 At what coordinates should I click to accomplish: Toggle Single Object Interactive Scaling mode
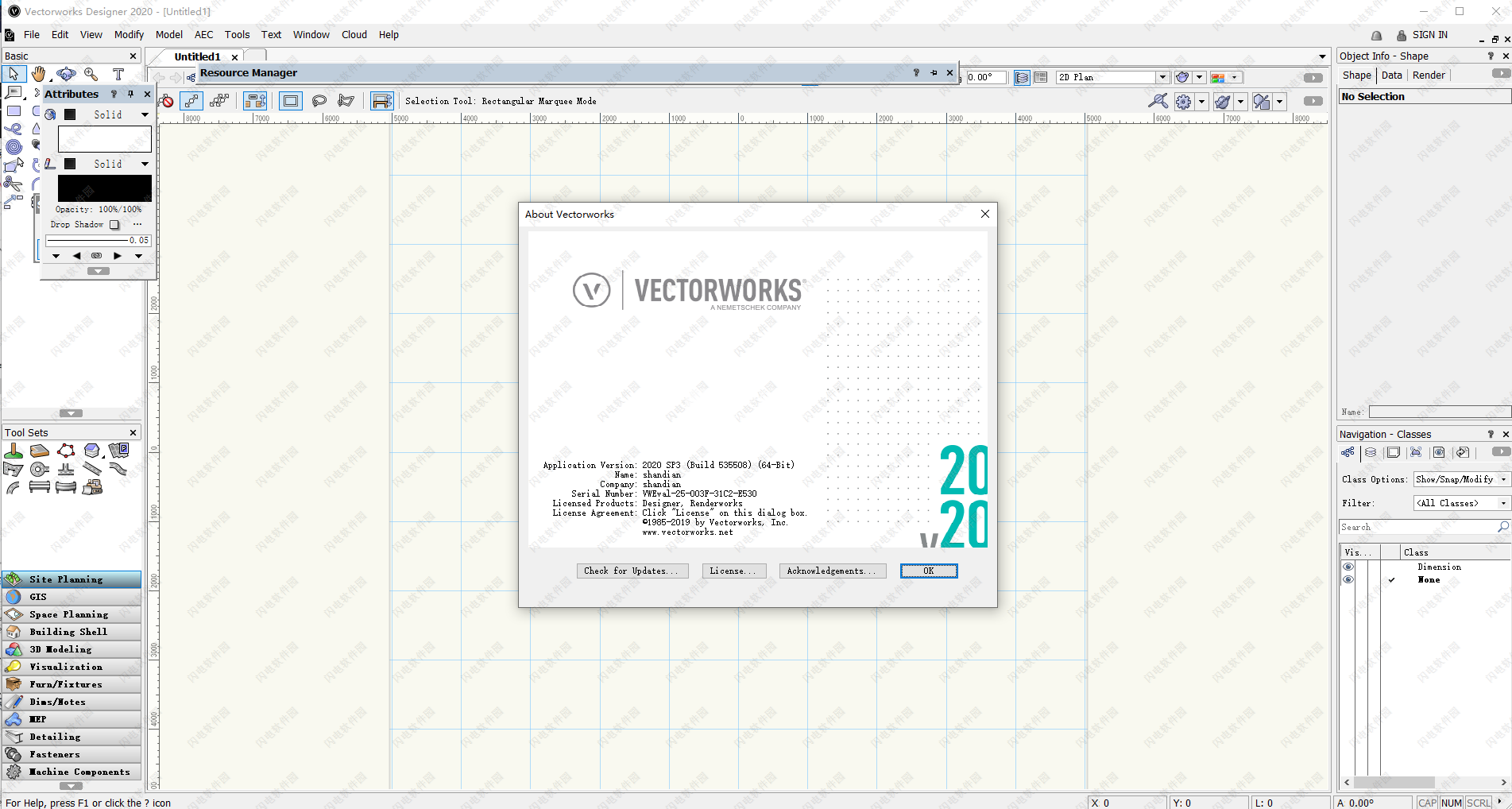(x=191, y=101)
